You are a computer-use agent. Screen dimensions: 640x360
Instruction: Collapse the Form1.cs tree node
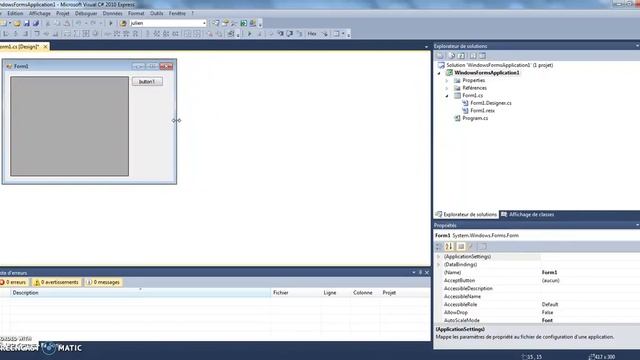tap(447, 96)
